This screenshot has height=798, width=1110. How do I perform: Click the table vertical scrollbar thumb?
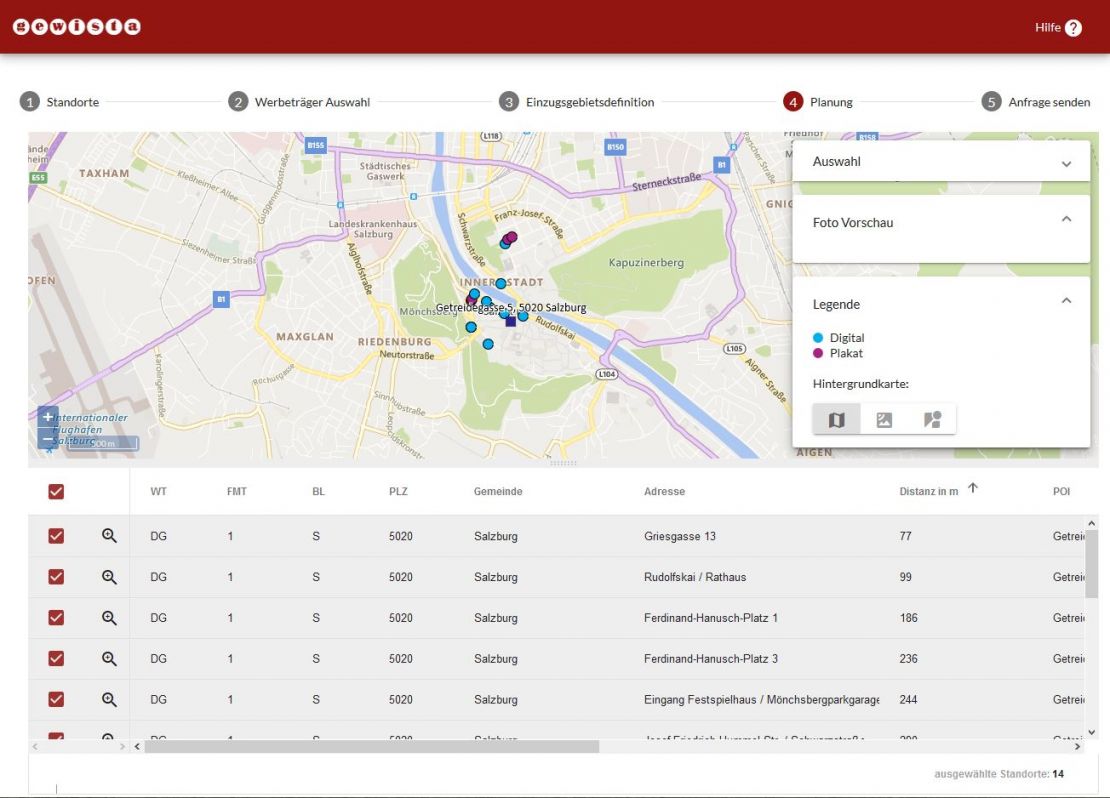click(1091, 564)
